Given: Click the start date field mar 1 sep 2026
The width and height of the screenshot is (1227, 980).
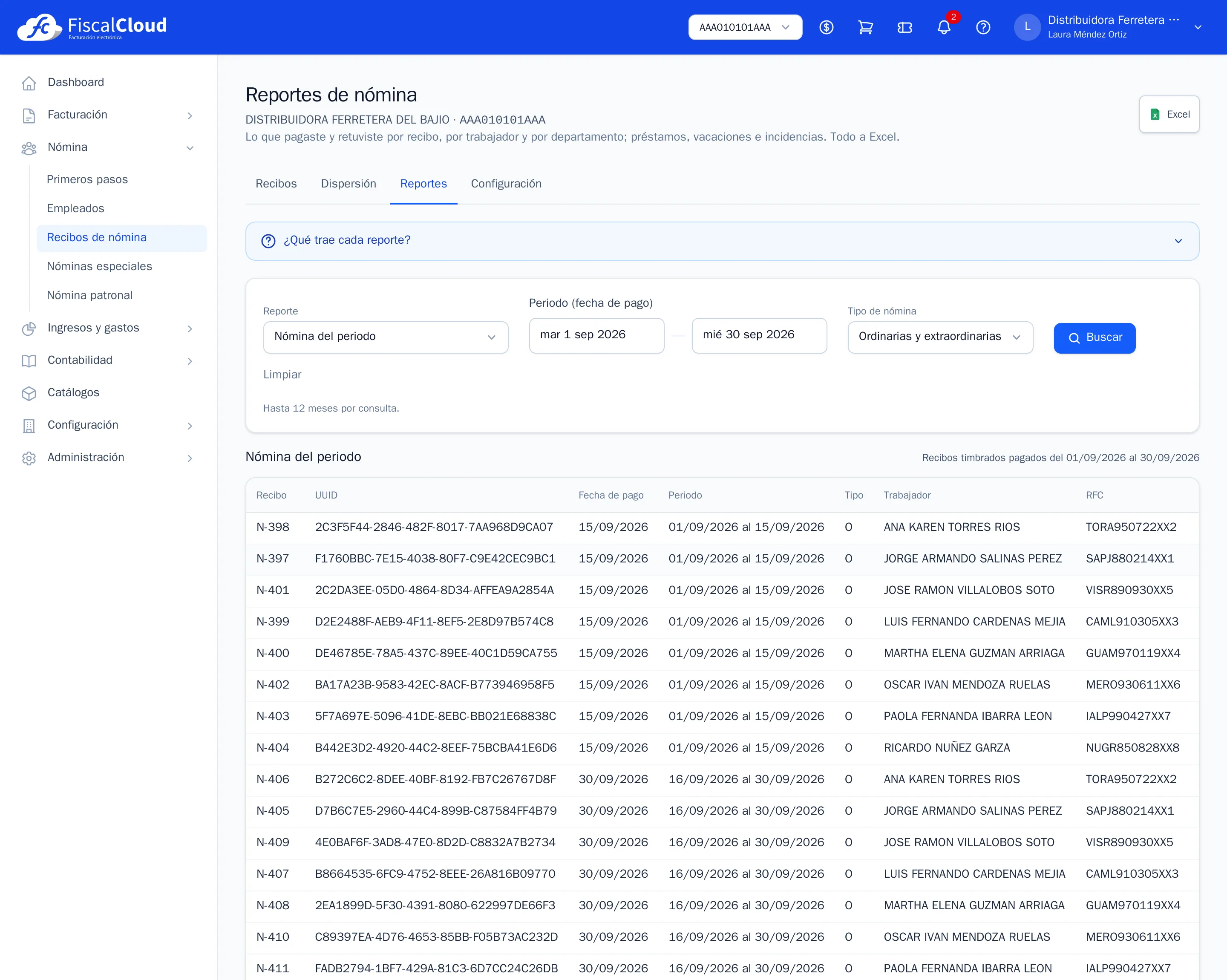Looking at the screenshot, I should 596,335.
